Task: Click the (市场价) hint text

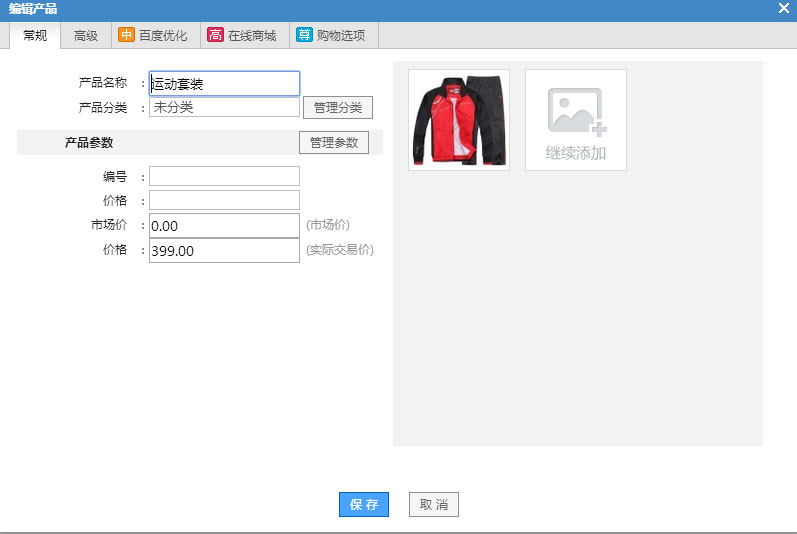Action: 328,225
